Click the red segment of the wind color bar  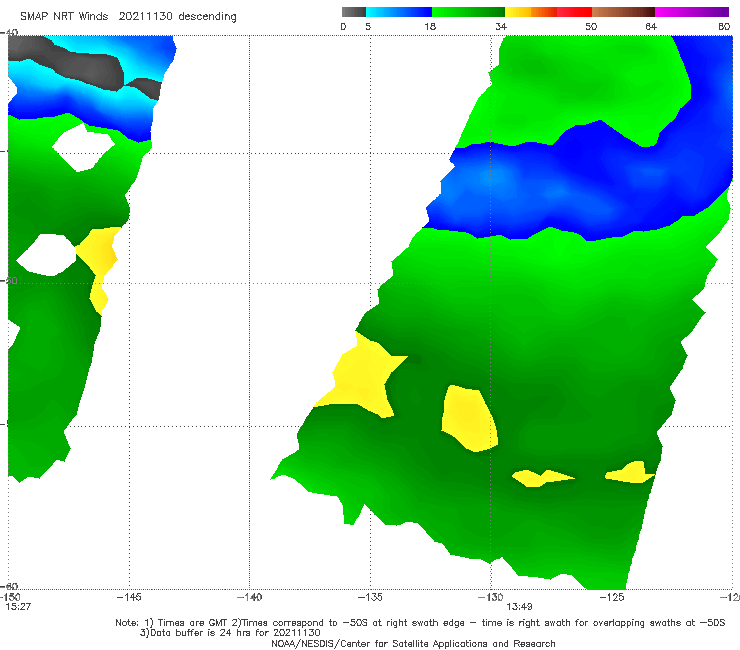tap(574, 12)
